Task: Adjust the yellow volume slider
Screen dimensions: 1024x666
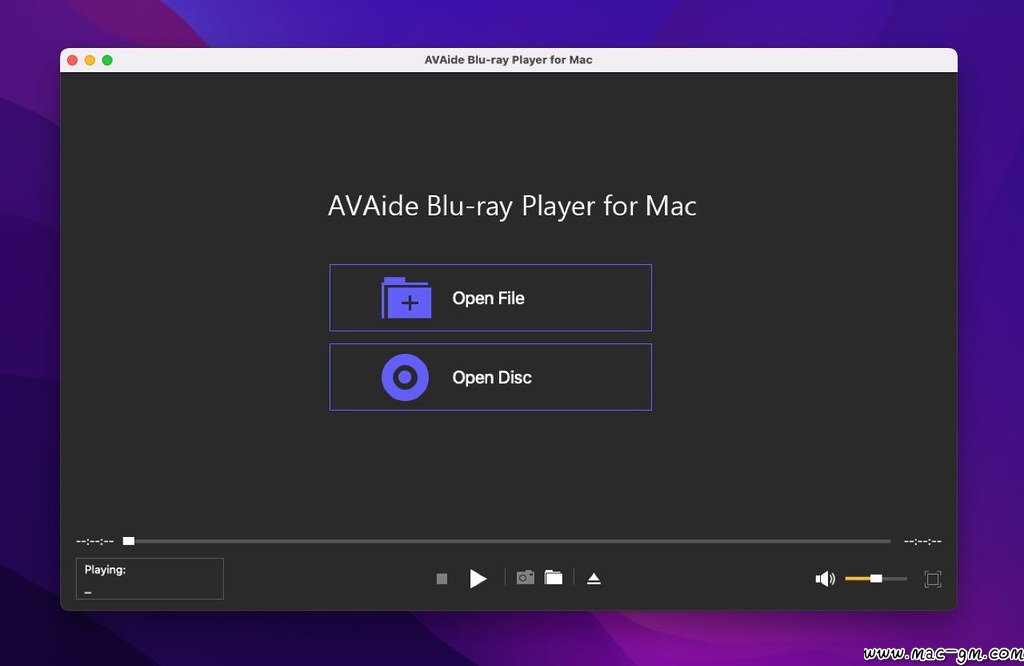Action: pyautogui.click(x=876, y=579)
